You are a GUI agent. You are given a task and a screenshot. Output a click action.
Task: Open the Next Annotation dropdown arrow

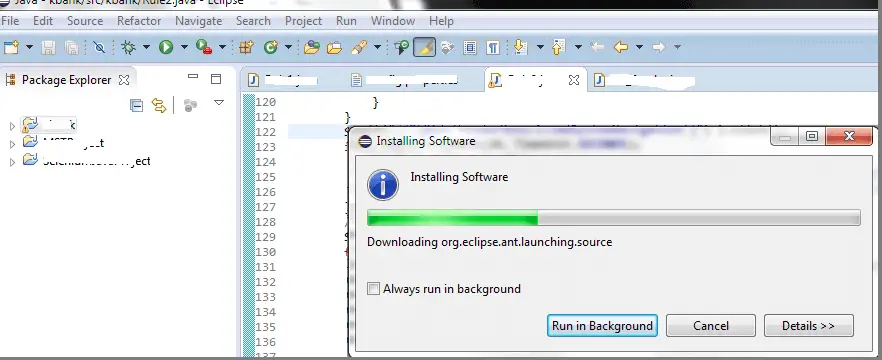[x=540, y=47]
